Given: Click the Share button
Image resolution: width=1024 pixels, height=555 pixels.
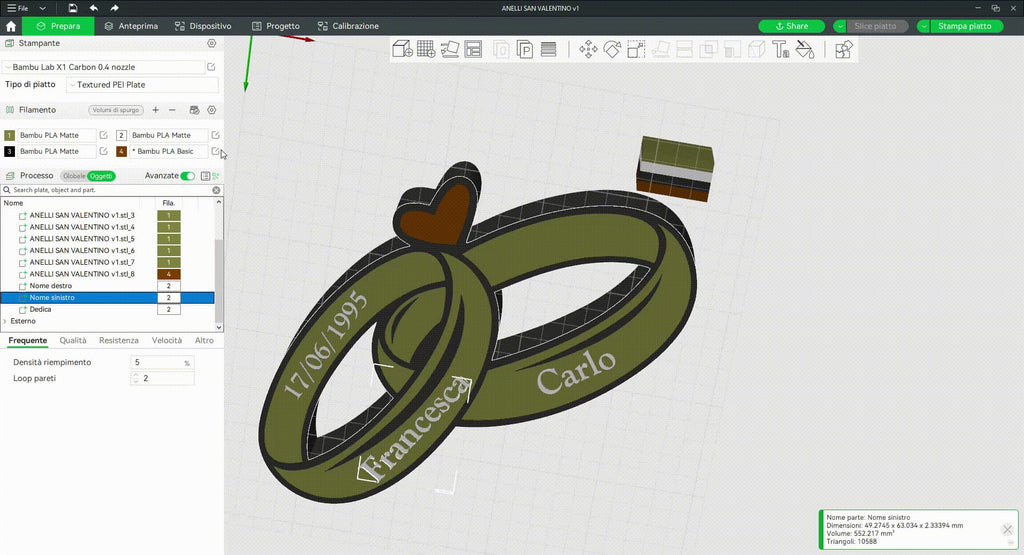Looking at the screenshot, I should [x=792, y=26].
